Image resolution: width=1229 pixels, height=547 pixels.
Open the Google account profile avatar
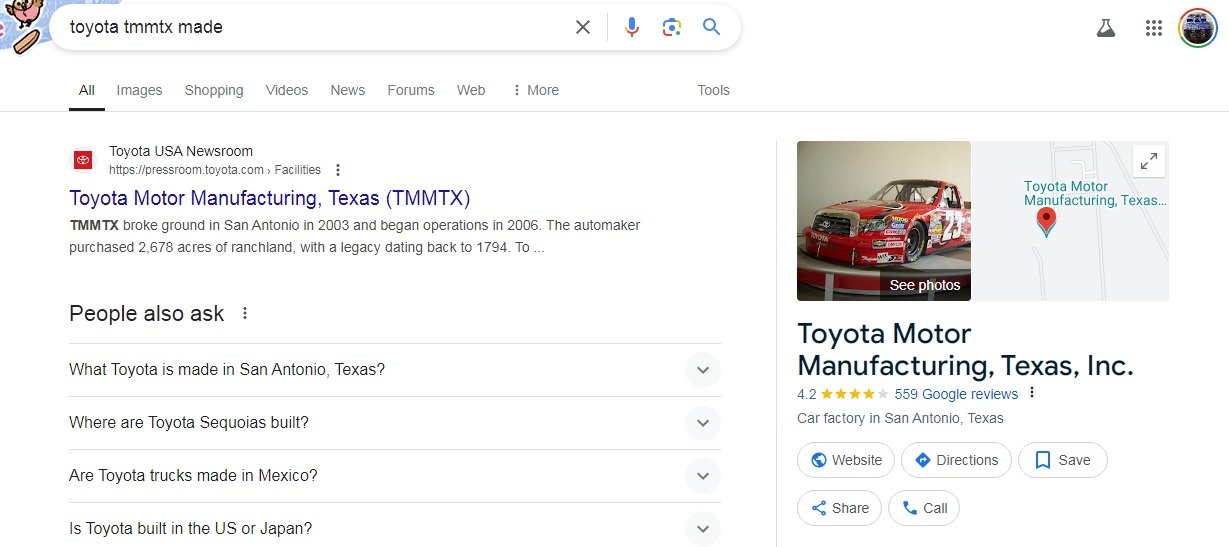(1198, 27)
